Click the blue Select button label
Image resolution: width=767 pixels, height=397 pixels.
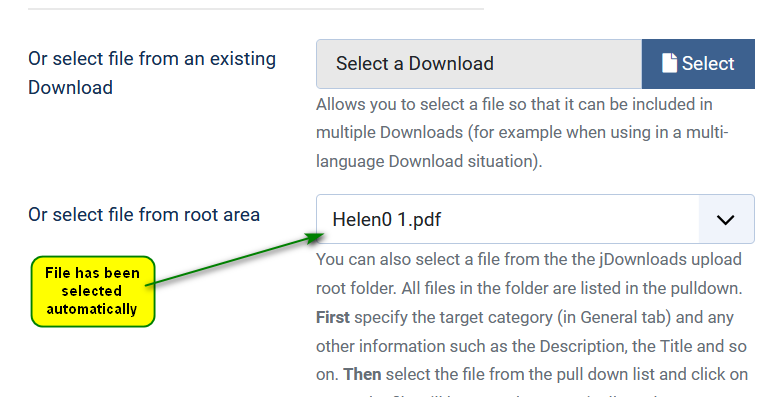coord(708,64)
